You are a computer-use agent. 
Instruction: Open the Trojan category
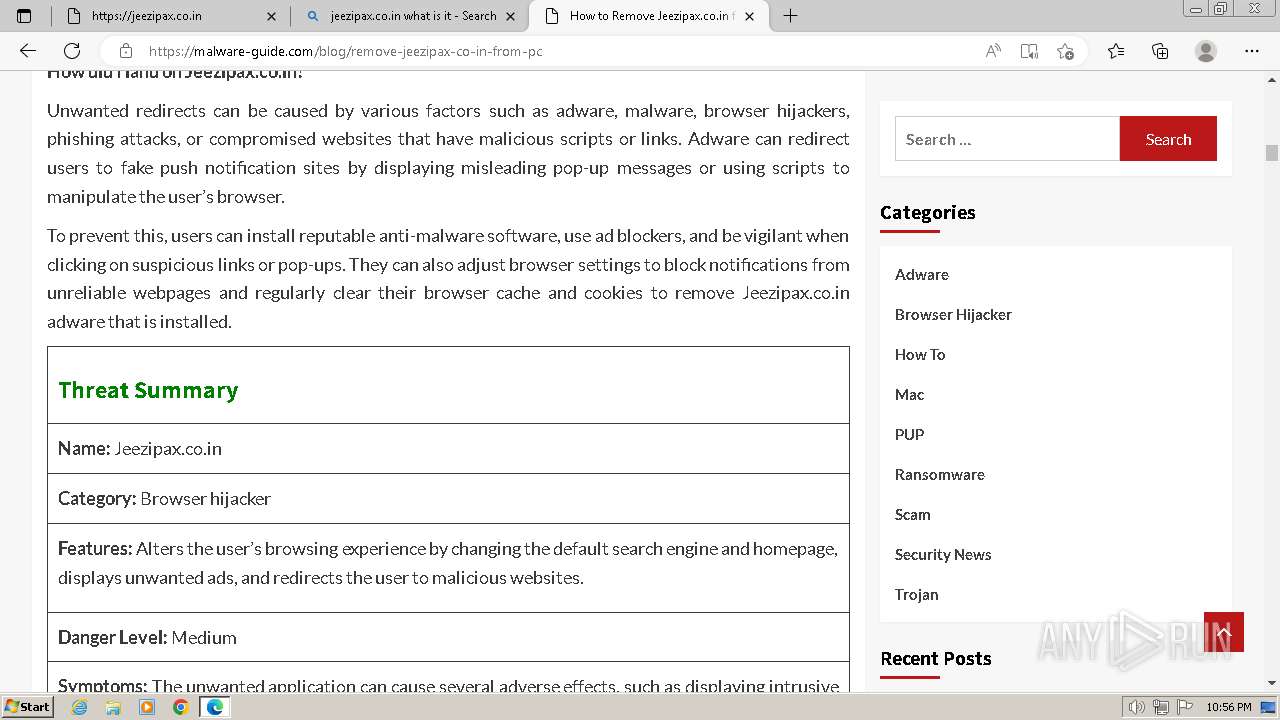917,594
